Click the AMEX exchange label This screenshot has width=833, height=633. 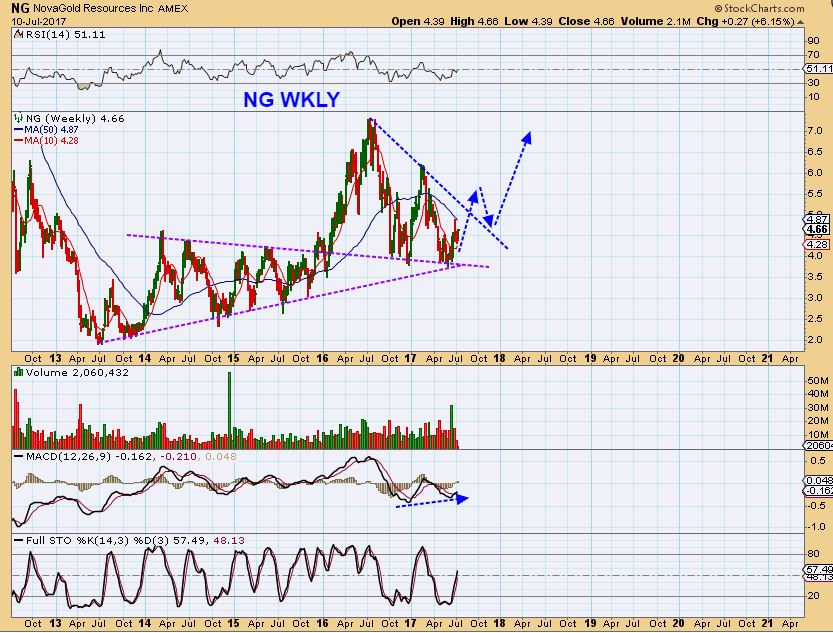[173, 8]
